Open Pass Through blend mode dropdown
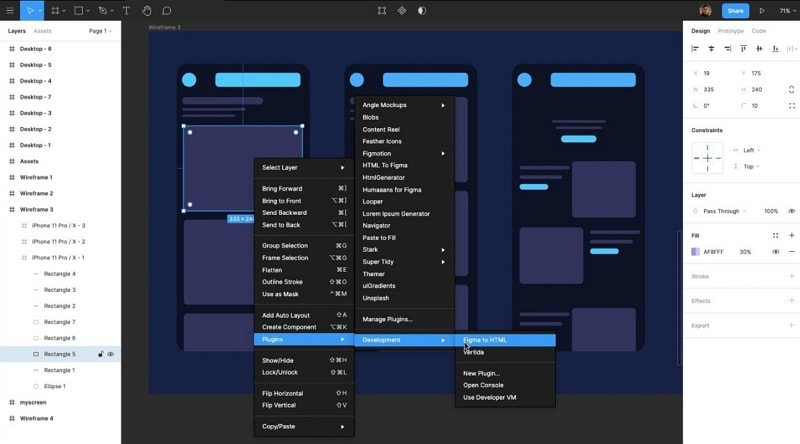Image resolution: width=800 pixels, height=444 pixels. pos(724,211)
